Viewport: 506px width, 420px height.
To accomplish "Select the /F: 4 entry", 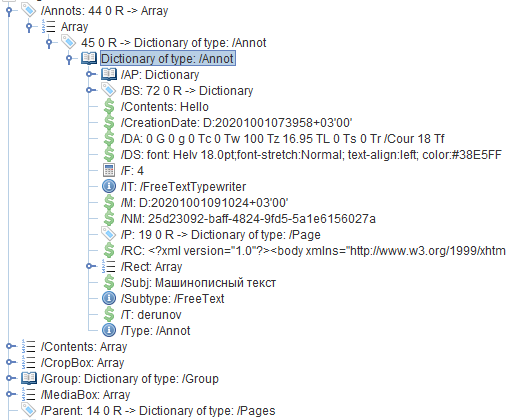I will pos(132,171).
